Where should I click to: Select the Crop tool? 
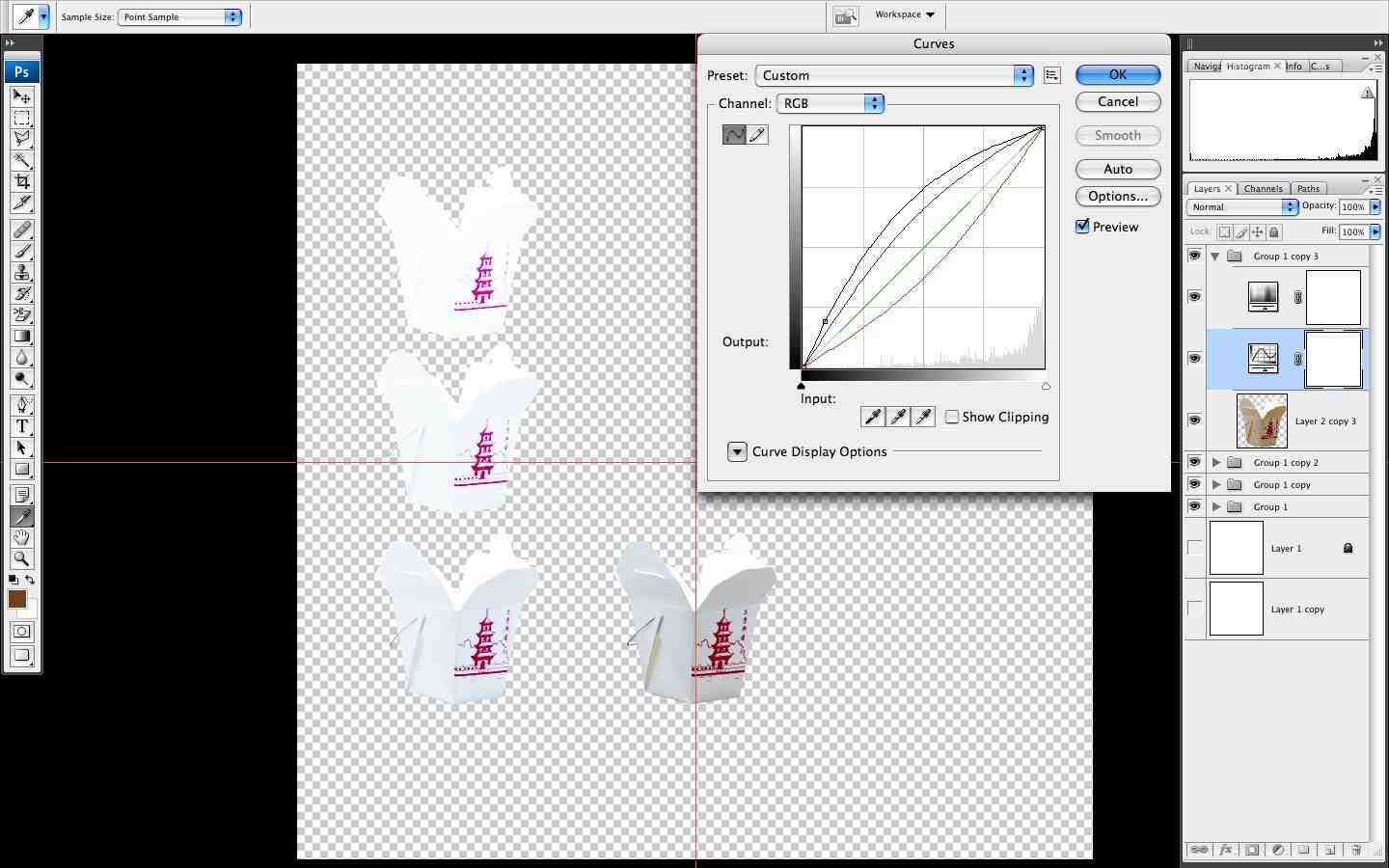[x=21, y=181]
